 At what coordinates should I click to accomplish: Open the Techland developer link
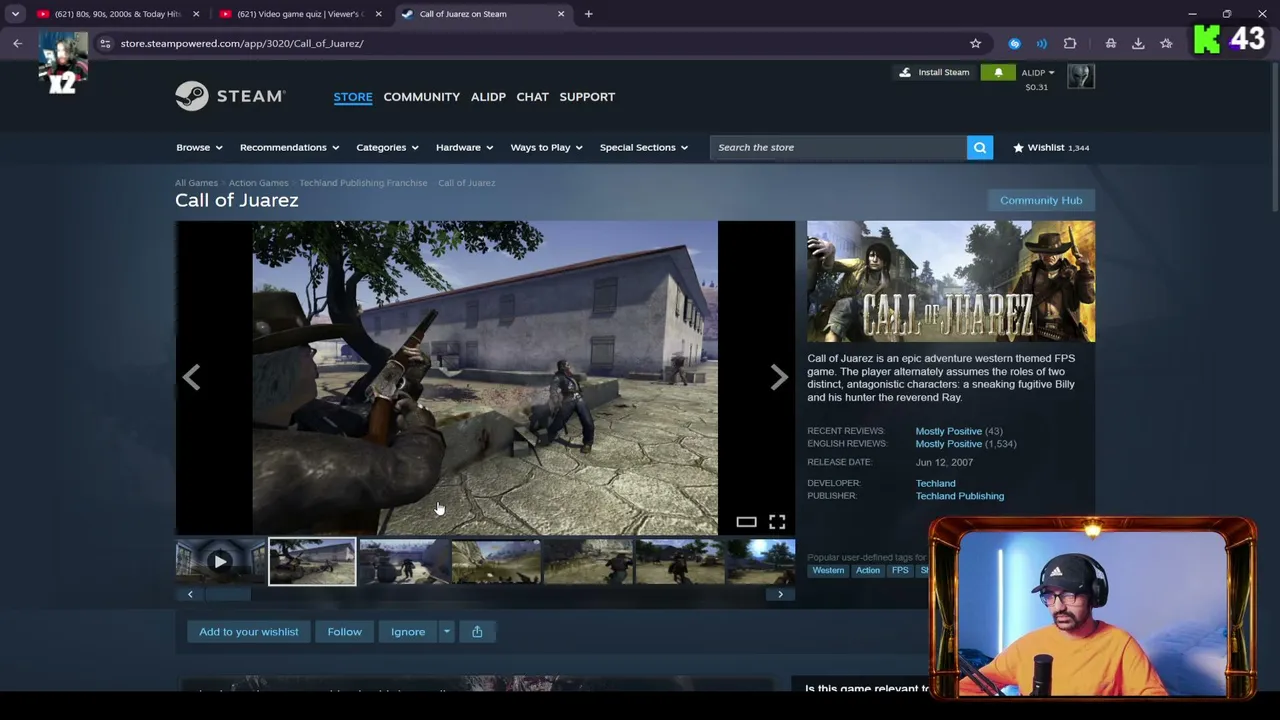click(x=935, y=483)
